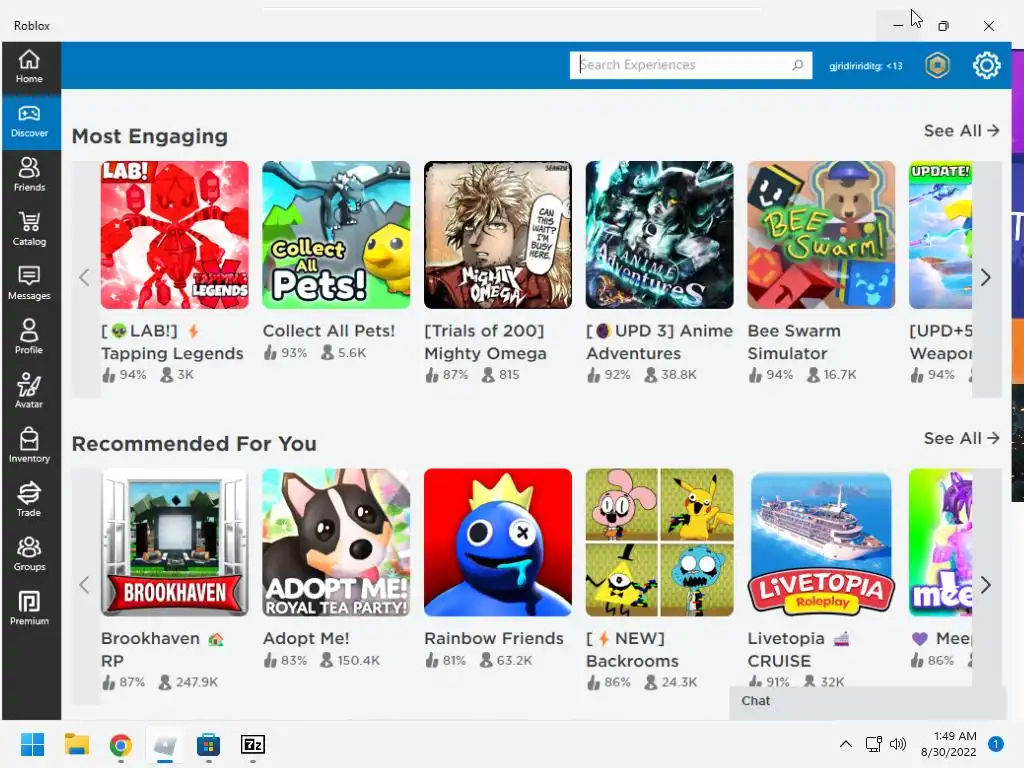Click the Roblox taskbar icon
The height and width of the screenshot is (768, 1024).
pyautogui.click(x=165, y=744)
